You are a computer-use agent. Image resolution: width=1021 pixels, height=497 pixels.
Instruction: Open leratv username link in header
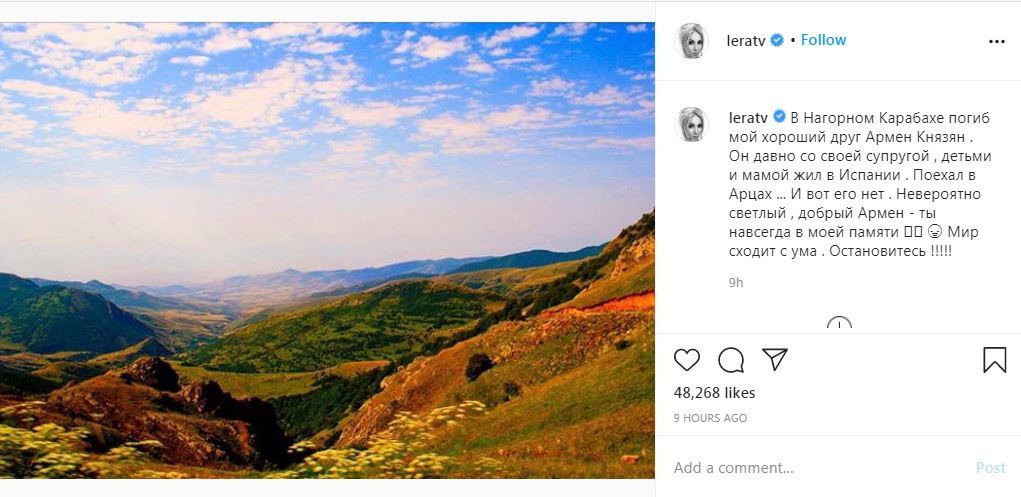coord(746,40)
